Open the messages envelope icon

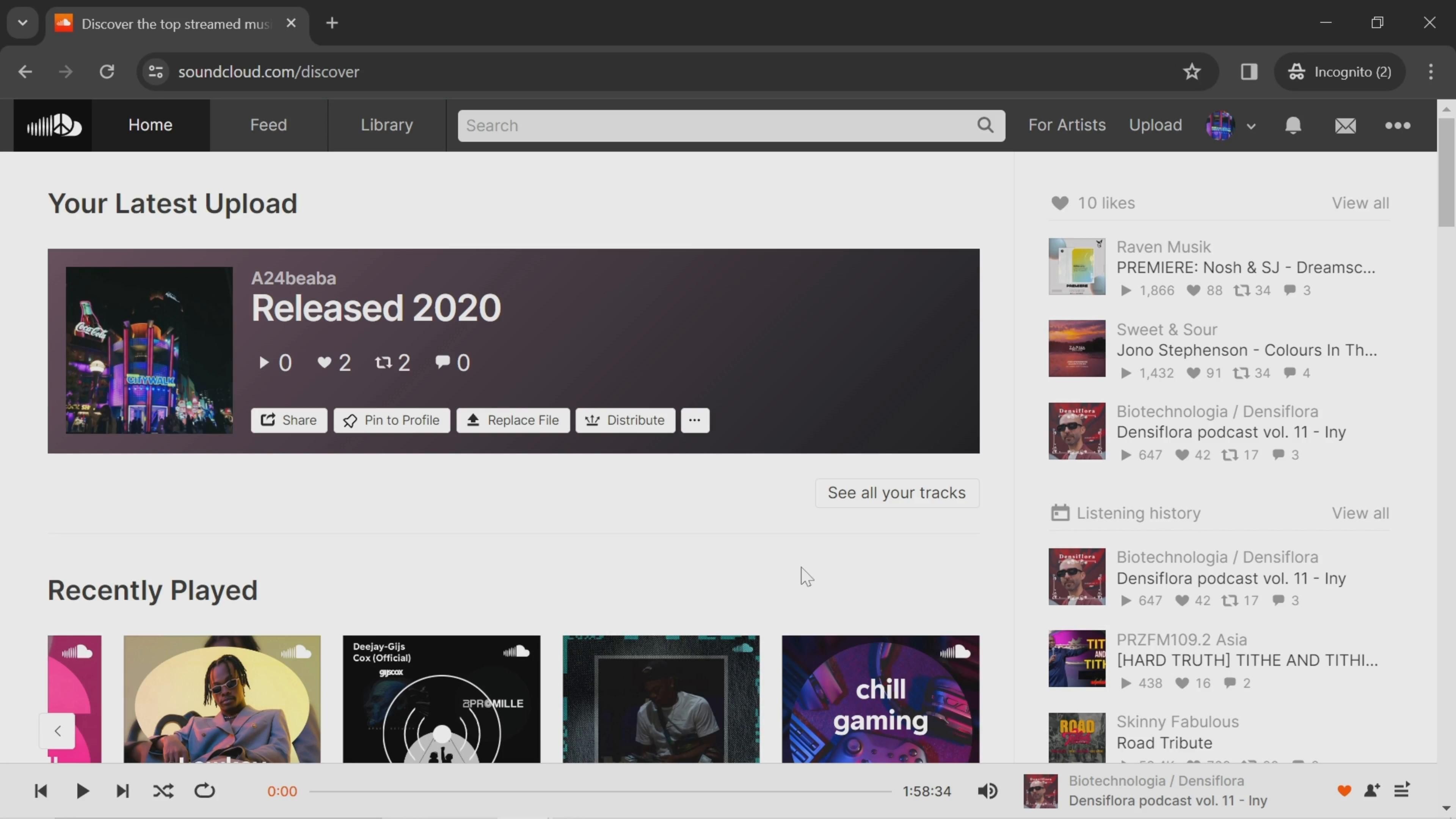[1345, 126]
